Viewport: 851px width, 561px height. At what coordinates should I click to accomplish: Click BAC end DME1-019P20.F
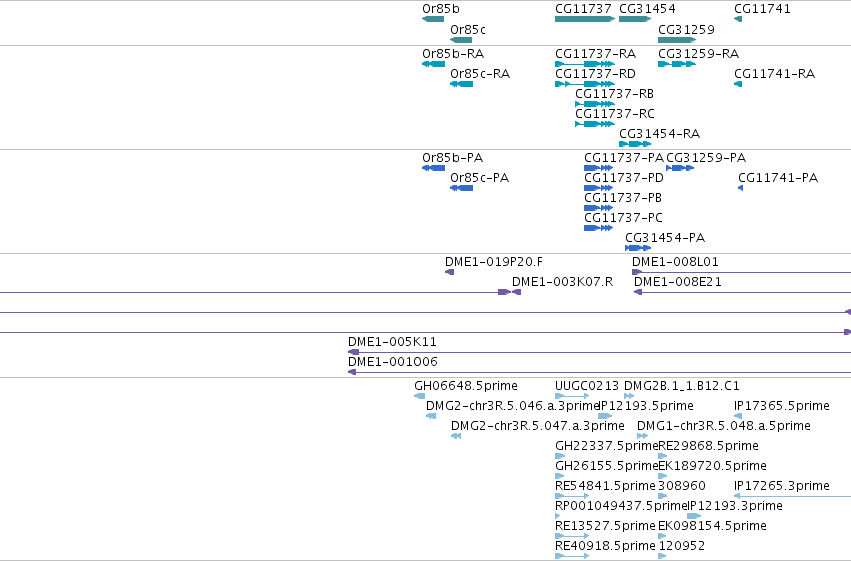point(449,272)
